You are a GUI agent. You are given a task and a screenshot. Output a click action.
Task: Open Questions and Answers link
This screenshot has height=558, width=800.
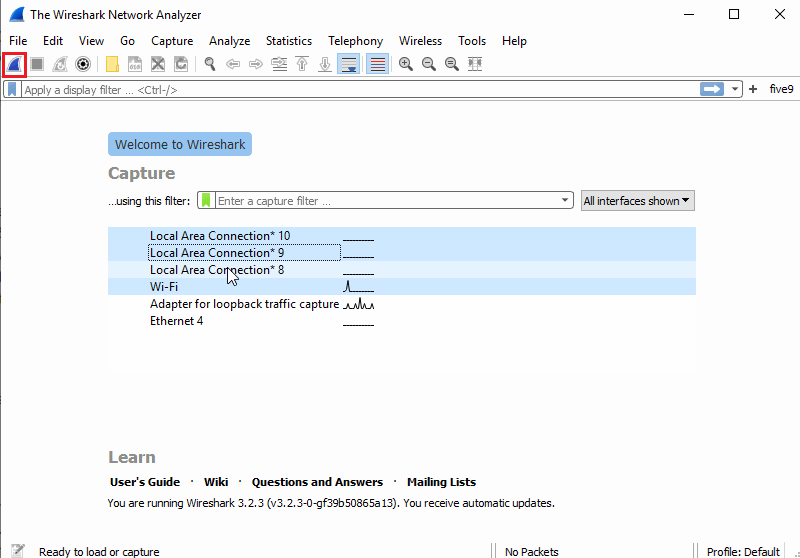[x=317, y=482]
